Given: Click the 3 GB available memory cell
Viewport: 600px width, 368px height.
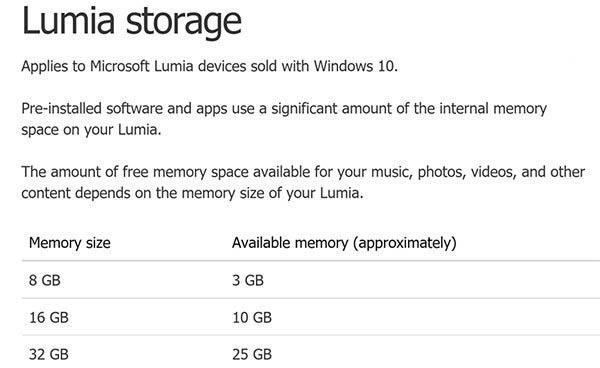Looking at the screenshot, I should click(248, 280).
